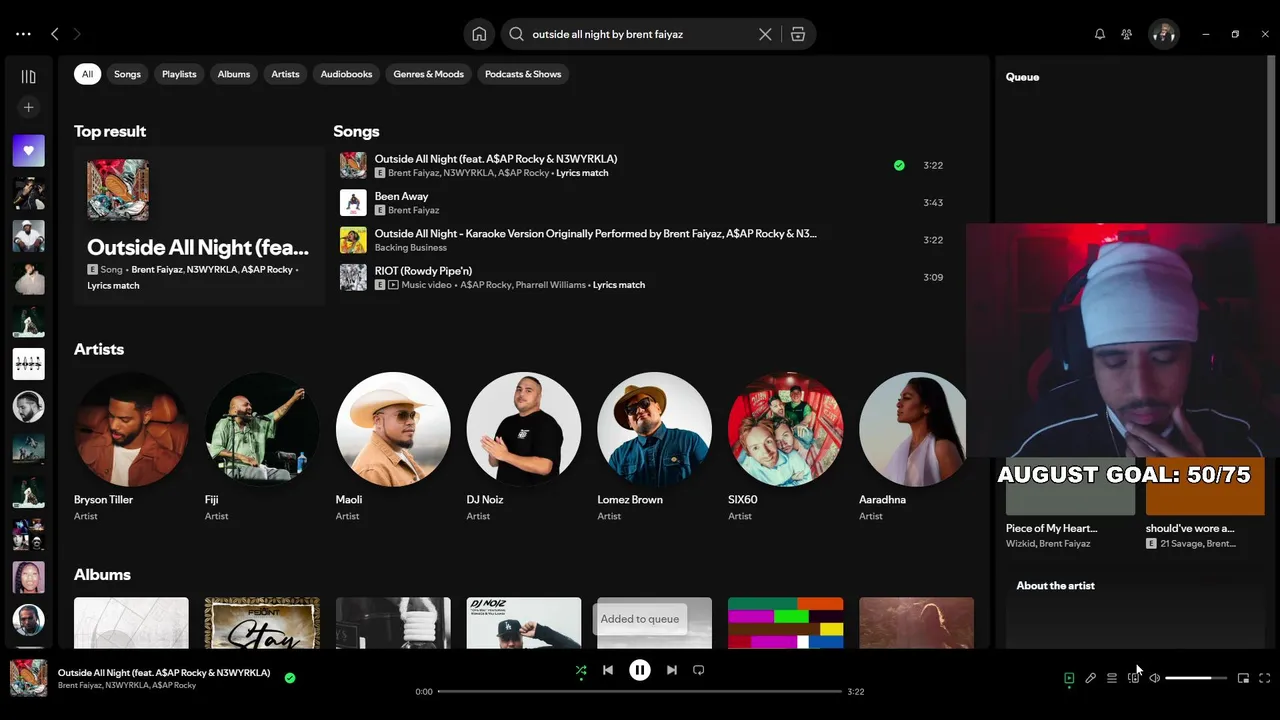Image resolution: width=1280 pixels, height=720 pixels.
Task: Skip to the next track
Action: pos(672,670)
